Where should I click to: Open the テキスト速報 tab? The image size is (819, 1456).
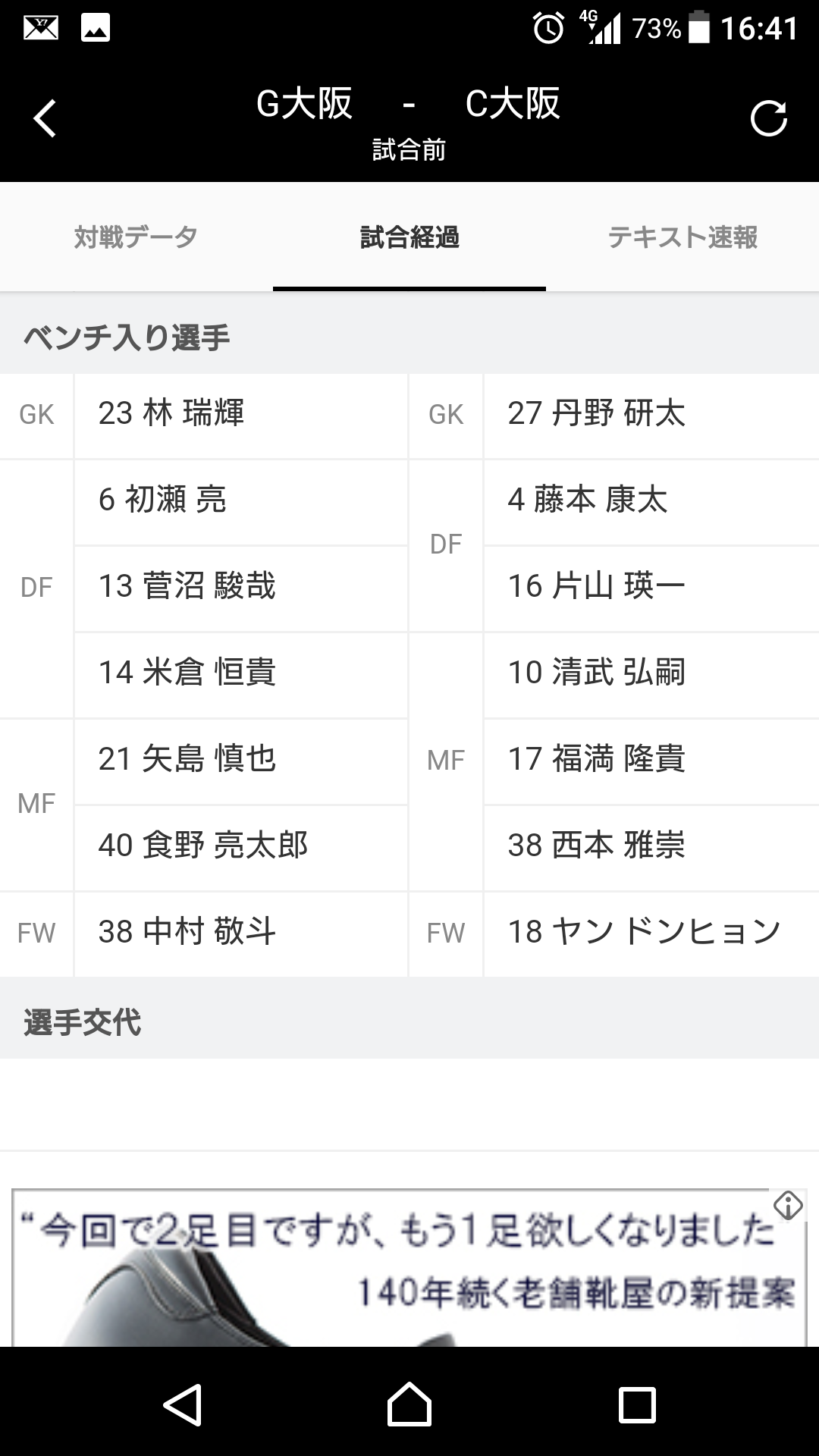682,237
